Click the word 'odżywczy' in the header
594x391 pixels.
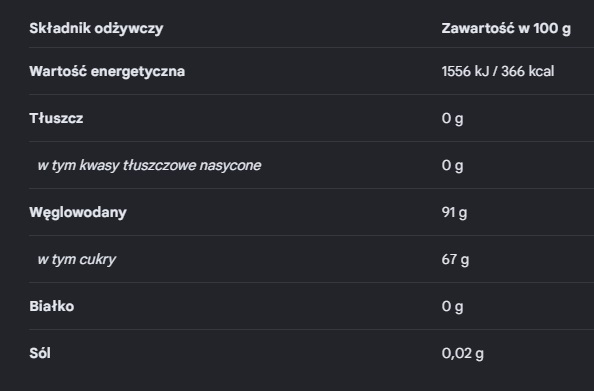tap(129, 29)
